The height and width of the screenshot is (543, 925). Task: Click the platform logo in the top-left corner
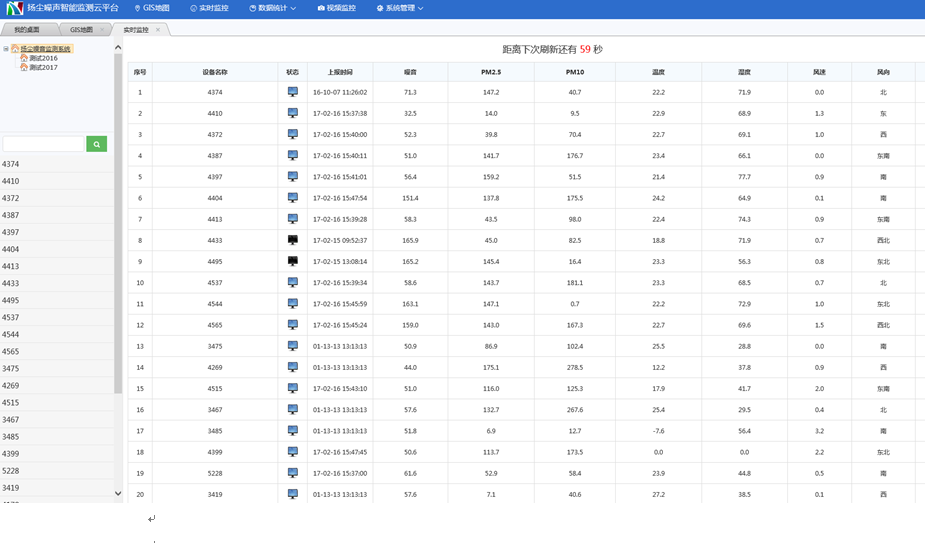tap(15, 8)
